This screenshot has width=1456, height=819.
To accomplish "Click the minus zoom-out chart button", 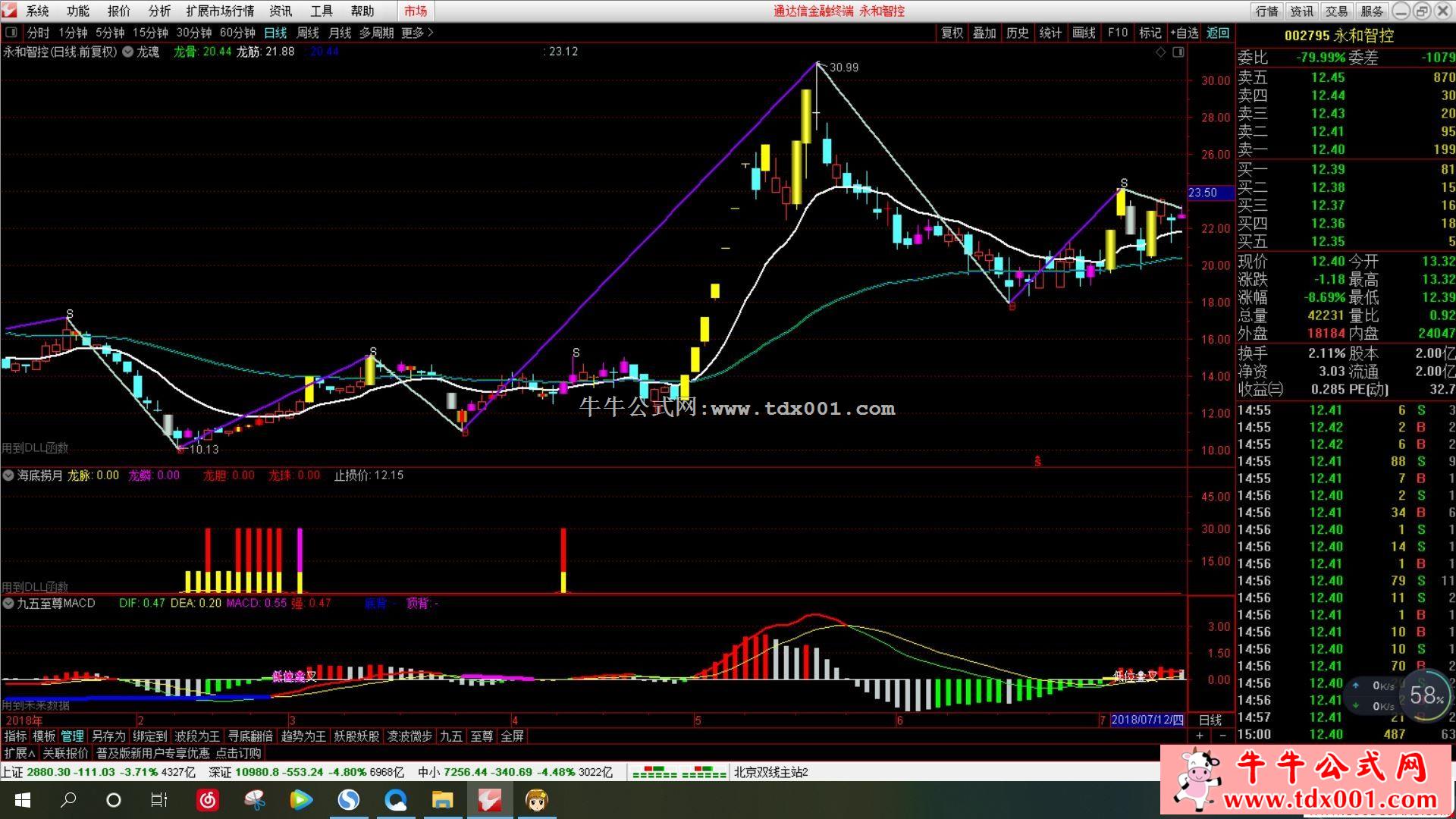I will (1222, 736).
